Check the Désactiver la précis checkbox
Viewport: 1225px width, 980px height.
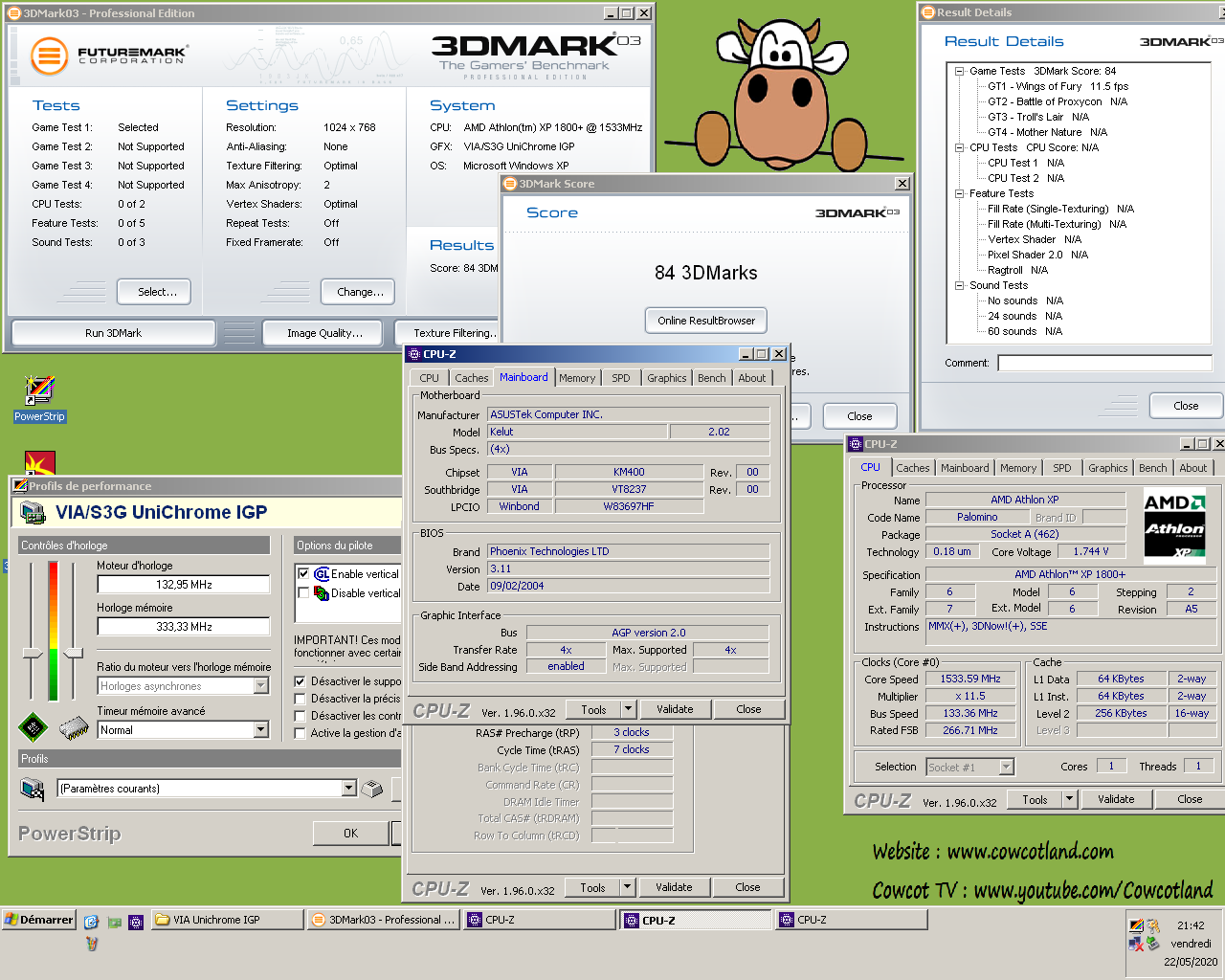coord(300,699)
